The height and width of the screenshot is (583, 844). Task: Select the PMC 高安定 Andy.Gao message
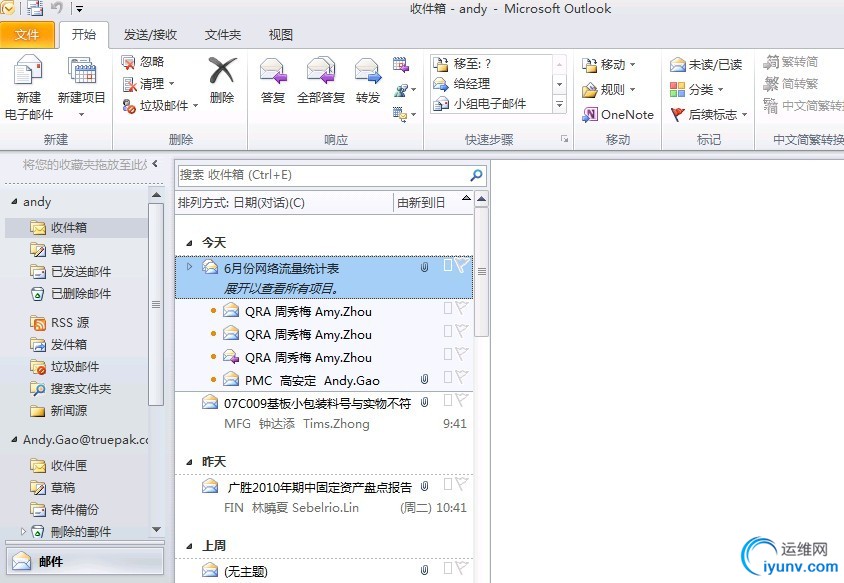pos(324,380)
